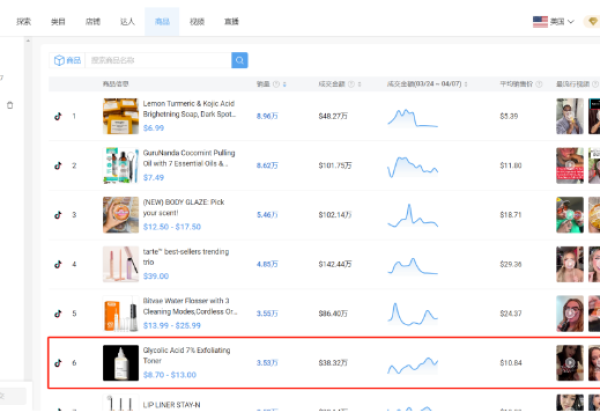The width and height of the screenshot is (600, 420).
Task: Click TikTok icon in GuruNanda Cocomint row
Action: (58, 166)
